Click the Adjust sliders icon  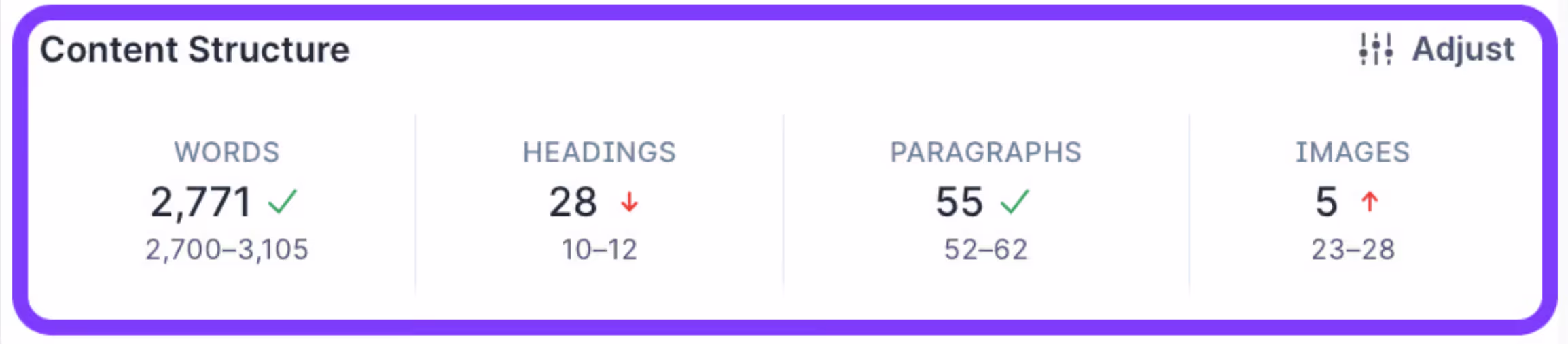click(x=1376, y=50)
